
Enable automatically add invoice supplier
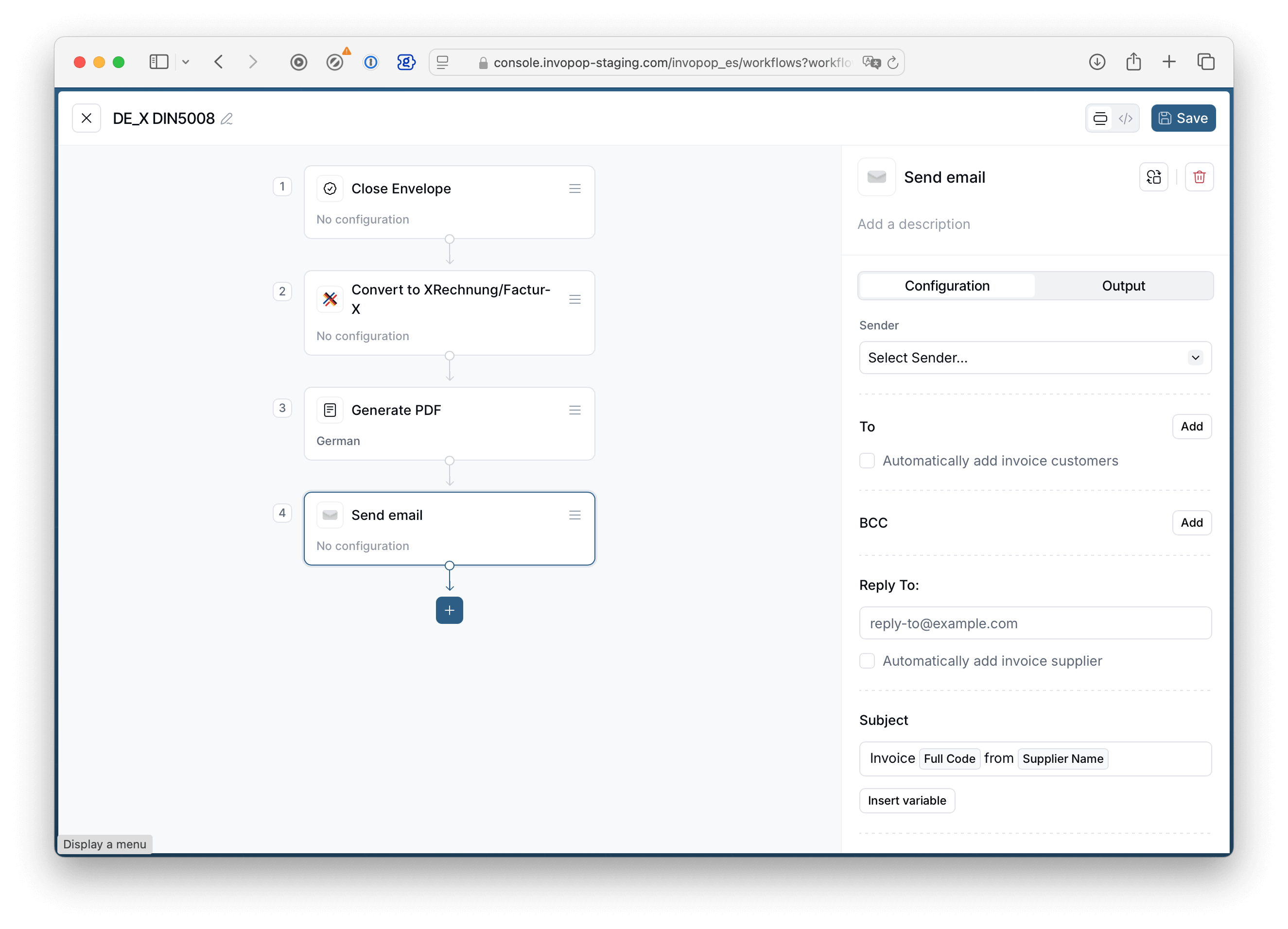pyautogui.click(x=867, y=660)
